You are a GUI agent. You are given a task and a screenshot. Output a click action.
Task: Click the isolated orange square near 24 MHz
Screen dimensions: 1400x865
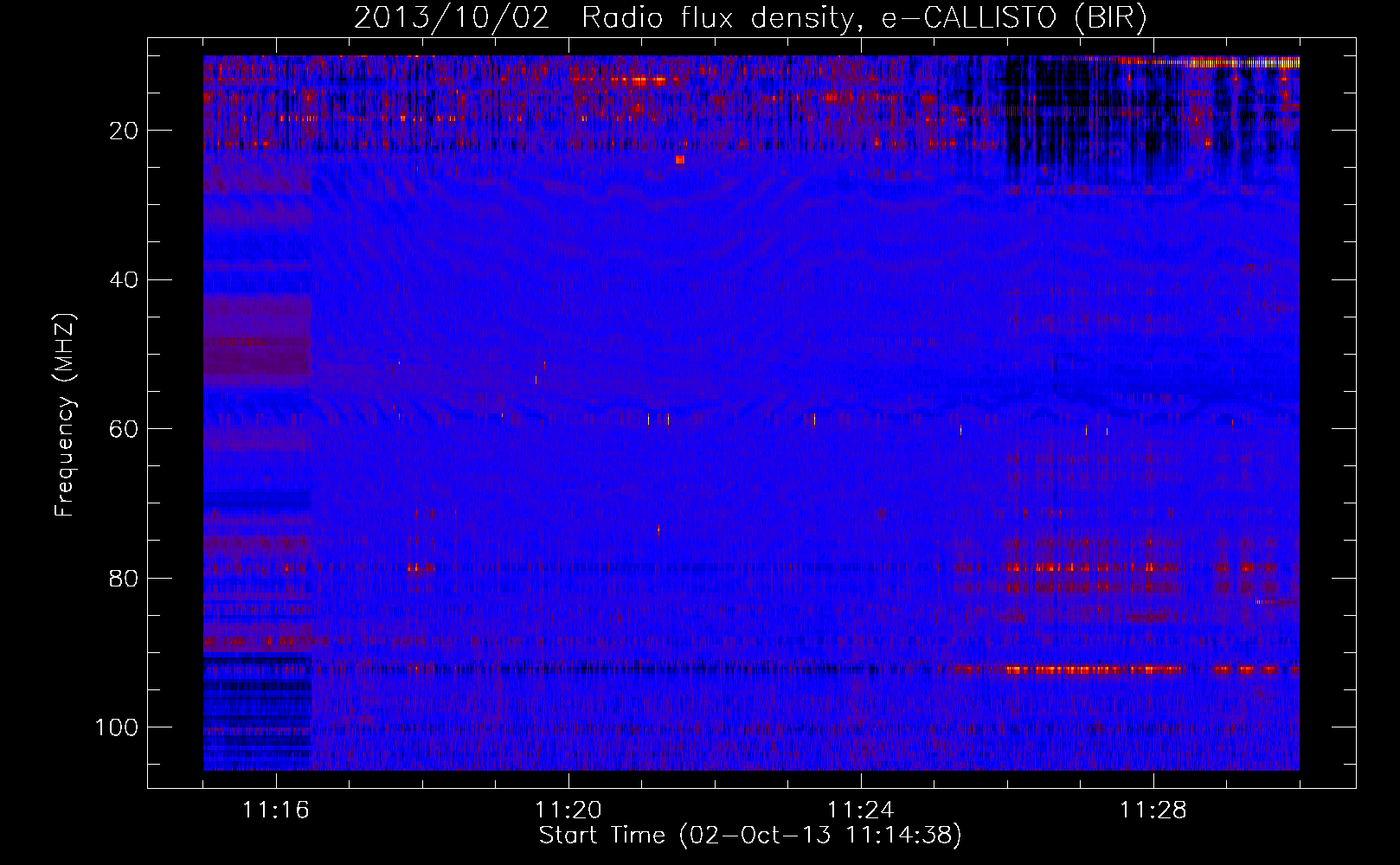pyautogui.click(x=680, y=159)
